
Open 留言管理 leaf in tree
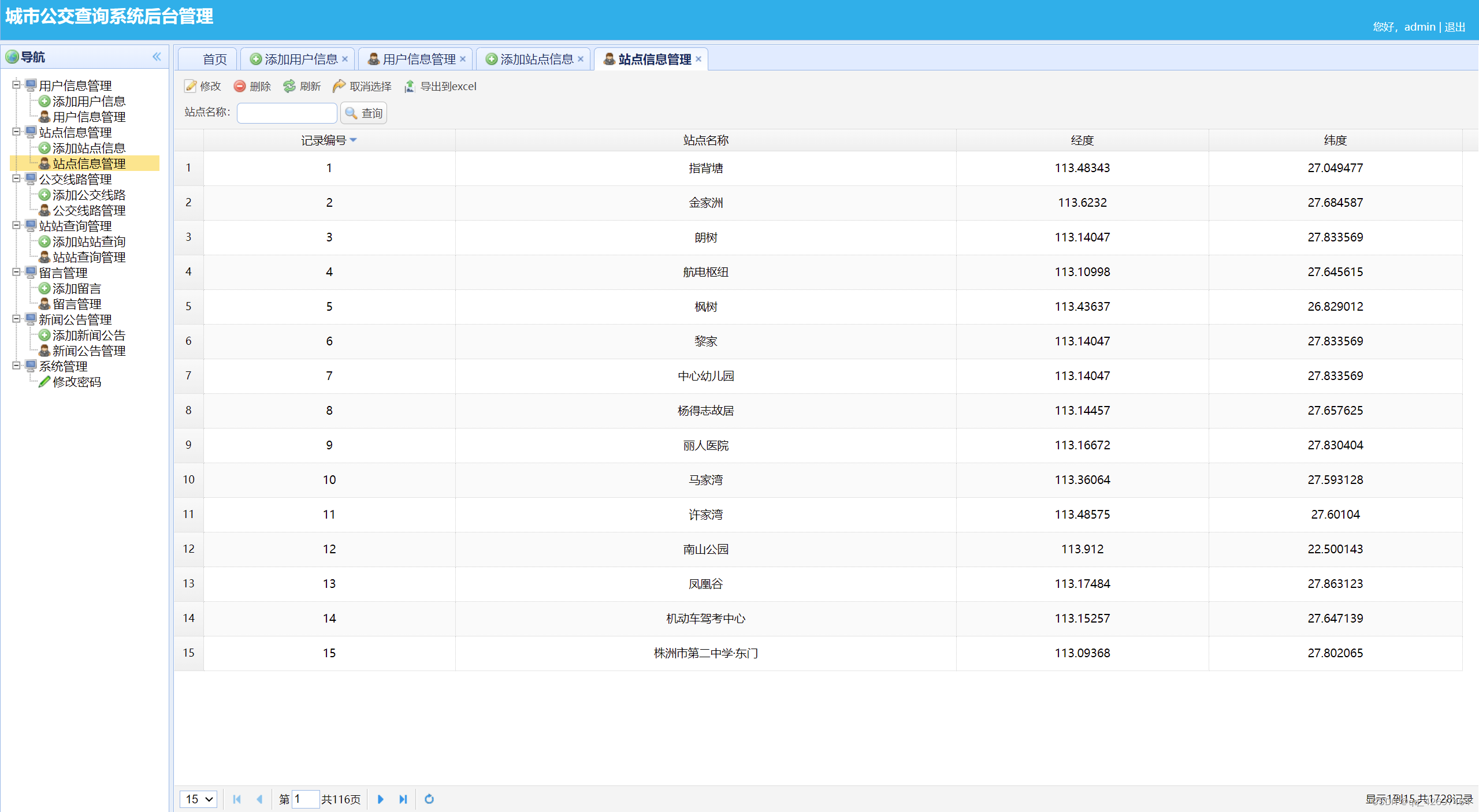(x=76, y=304)
